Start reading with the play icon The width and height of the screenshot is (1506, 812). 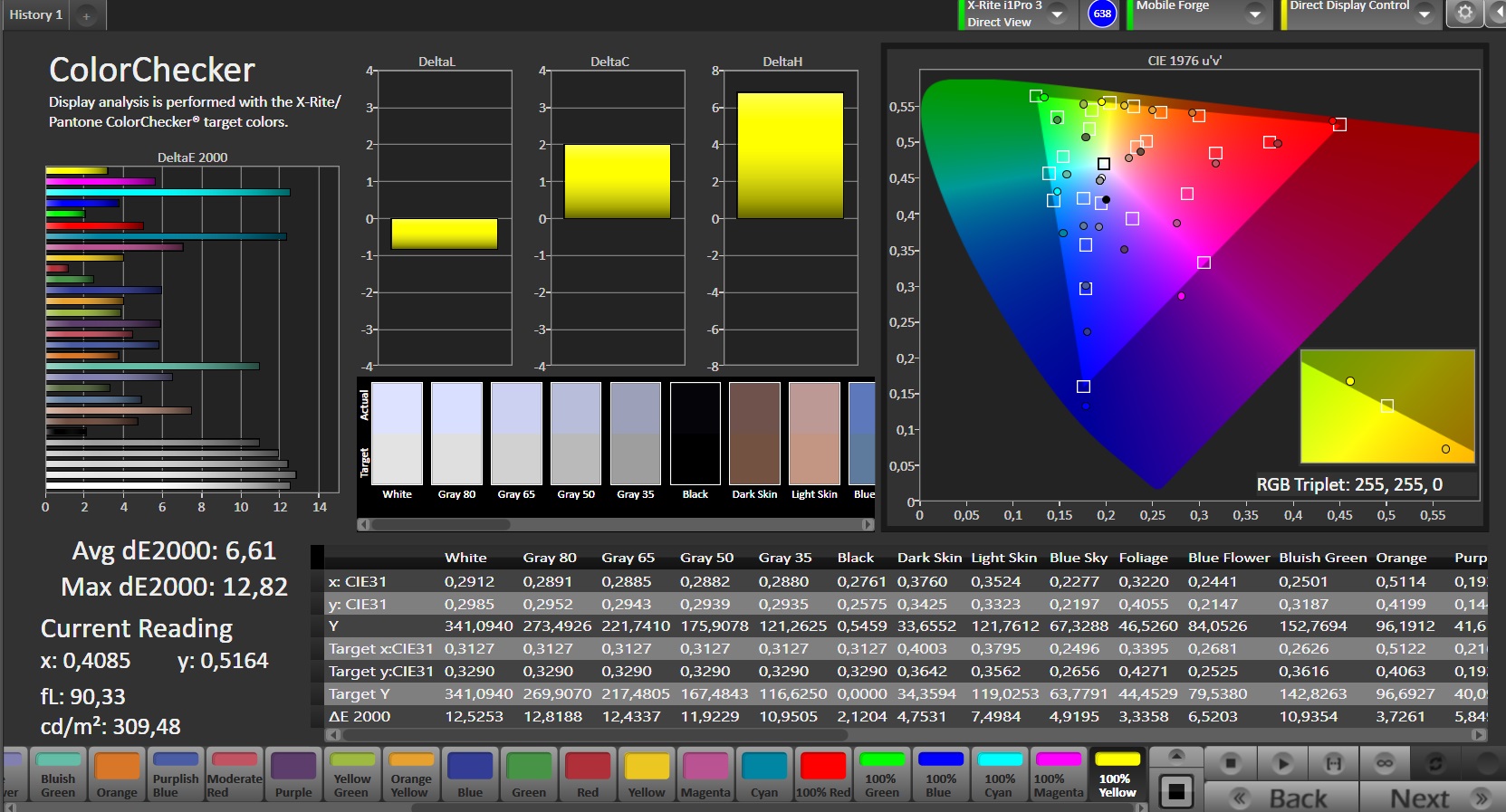click(x=1281, y=763)
